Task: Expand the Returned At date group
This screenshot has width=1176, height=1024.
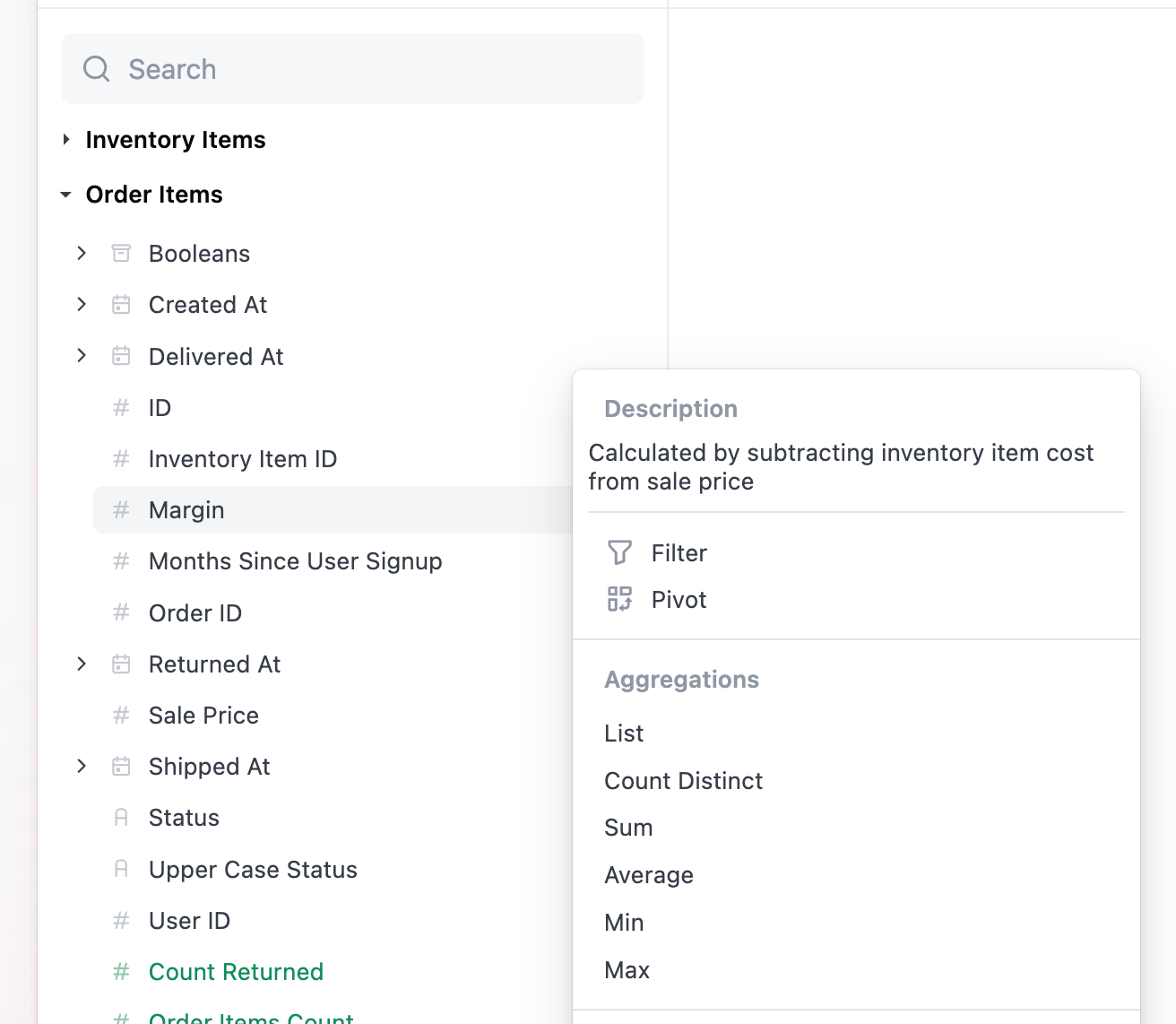Action: tap(82, 664)
